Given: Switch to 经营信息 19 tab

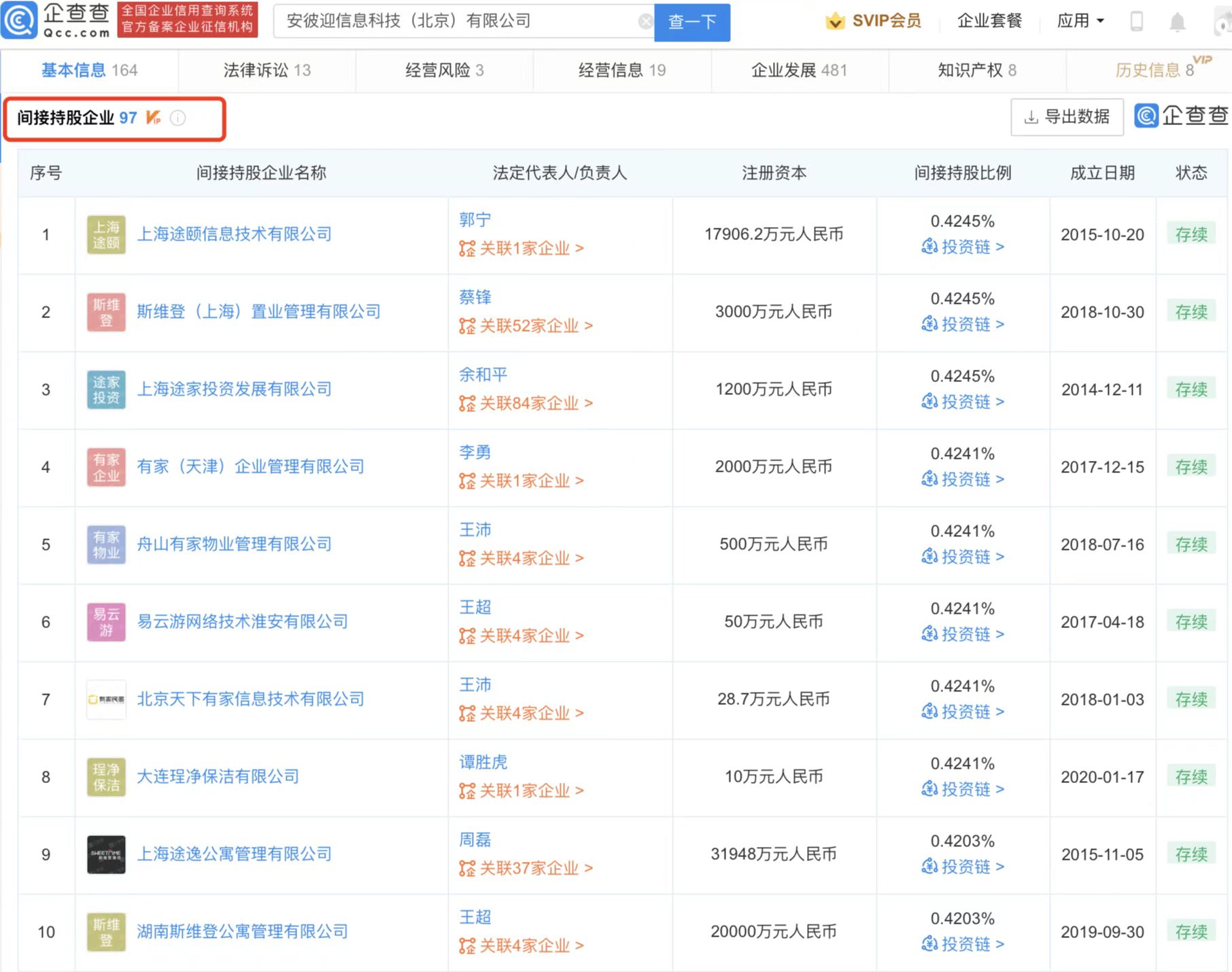Looking at the screenshot, I should (x=622, y=70).
